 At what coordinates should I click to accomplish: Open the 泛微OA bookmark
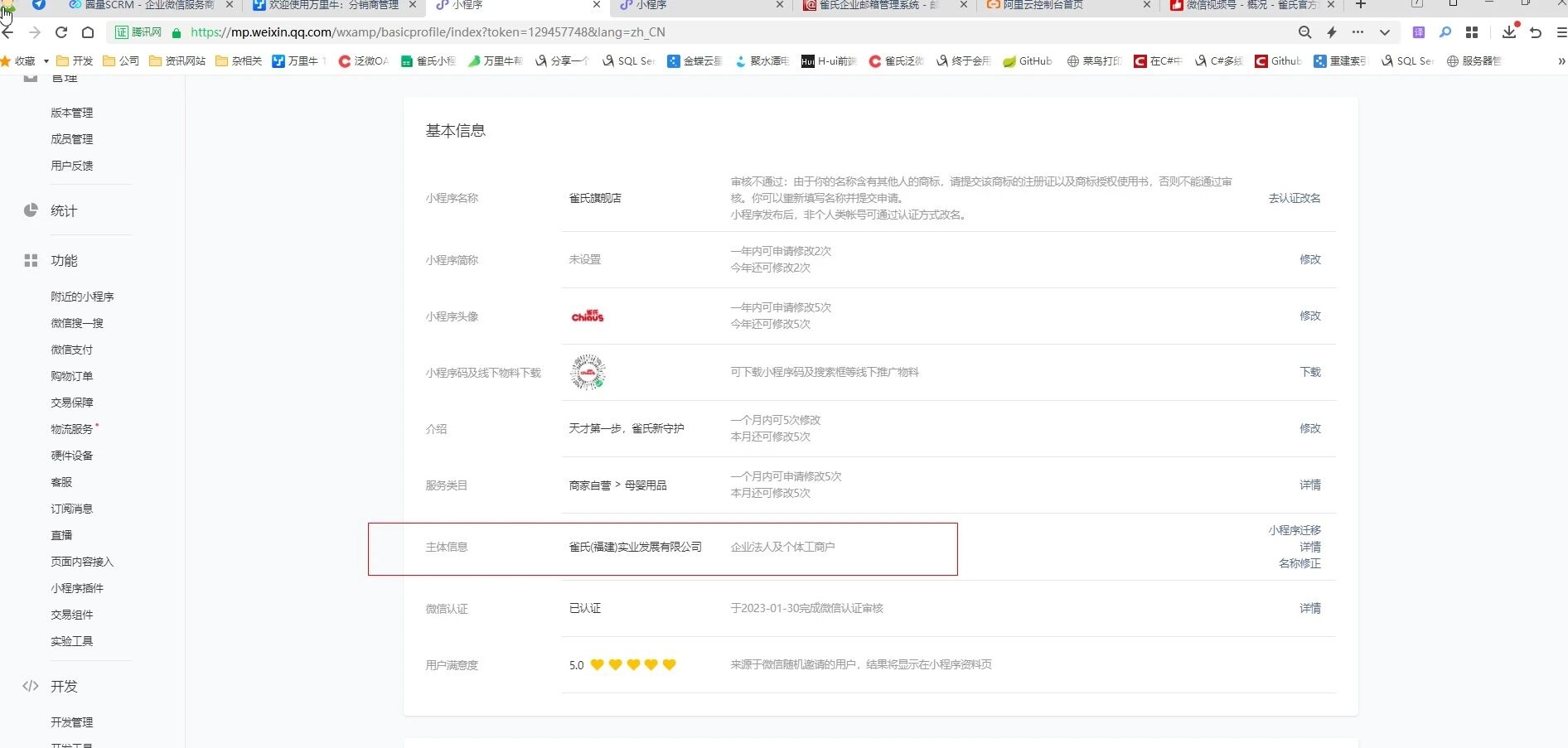pyautogui.click(x=363, y=60)
